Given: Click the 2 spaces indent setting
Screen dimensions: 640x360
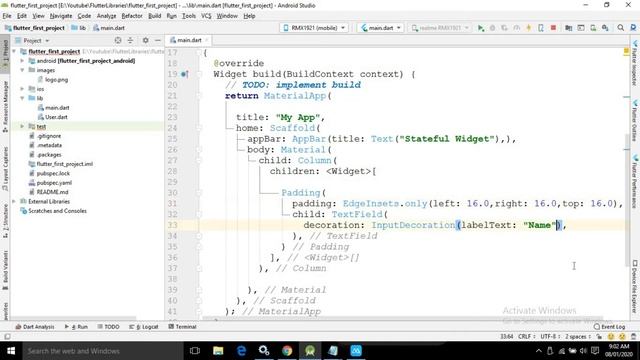Looking at the screenshot, I should (577, 337).
